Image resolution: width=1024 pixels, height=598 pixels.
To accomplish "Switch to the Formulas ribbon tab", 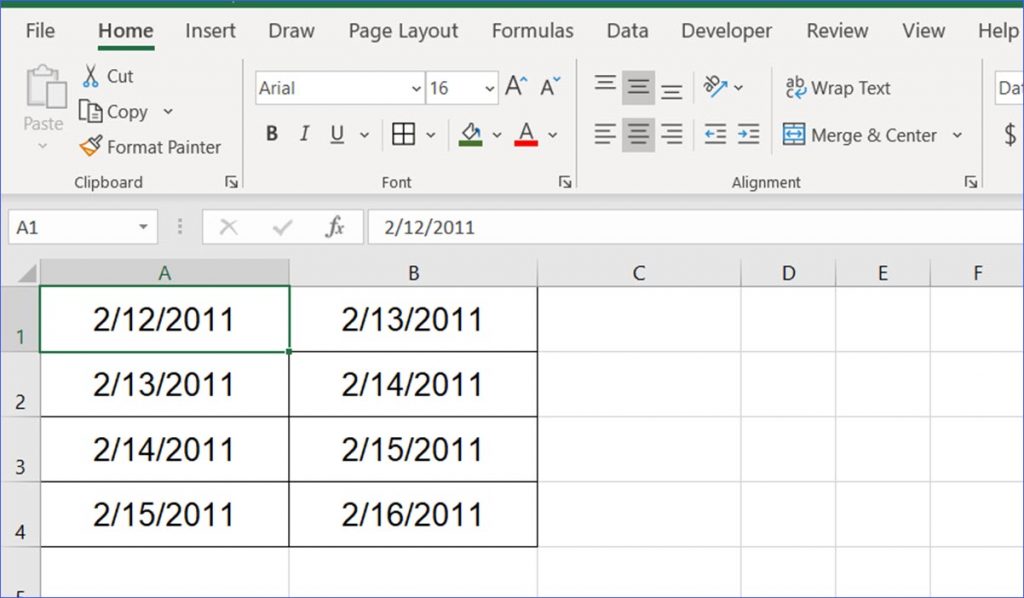I will pos(532,31).
